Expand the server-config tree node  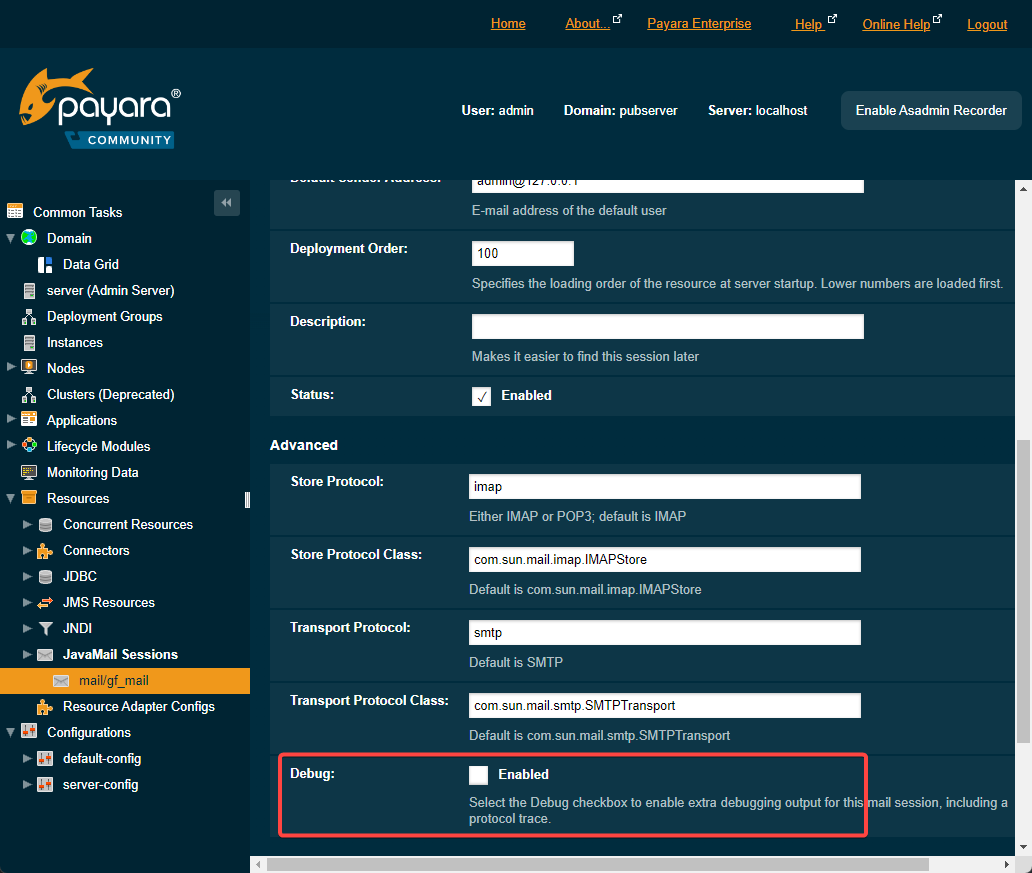tap(27, 784)
